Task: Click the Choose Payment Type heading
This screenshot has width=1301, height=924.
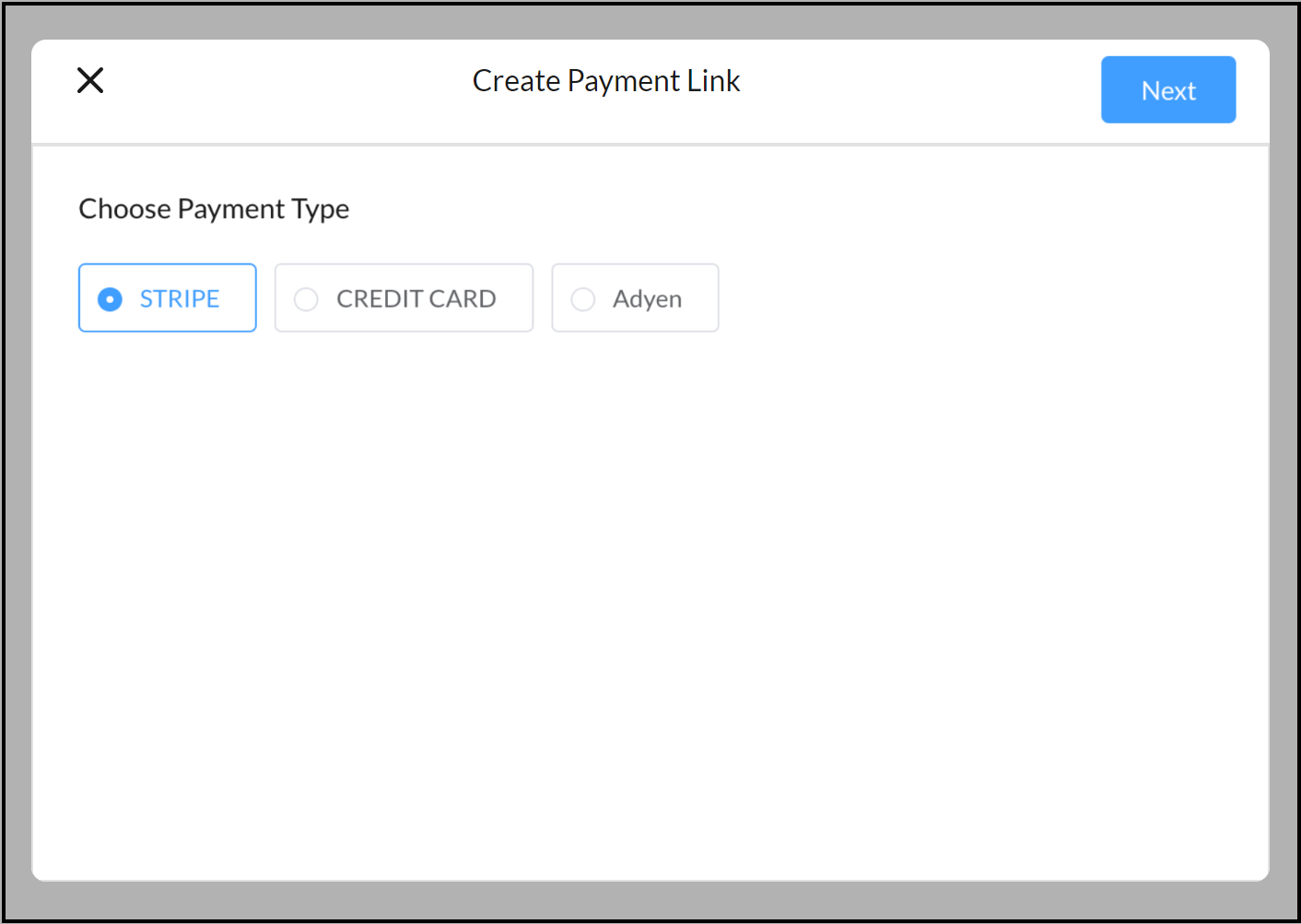Action: (x=214, y=208)
